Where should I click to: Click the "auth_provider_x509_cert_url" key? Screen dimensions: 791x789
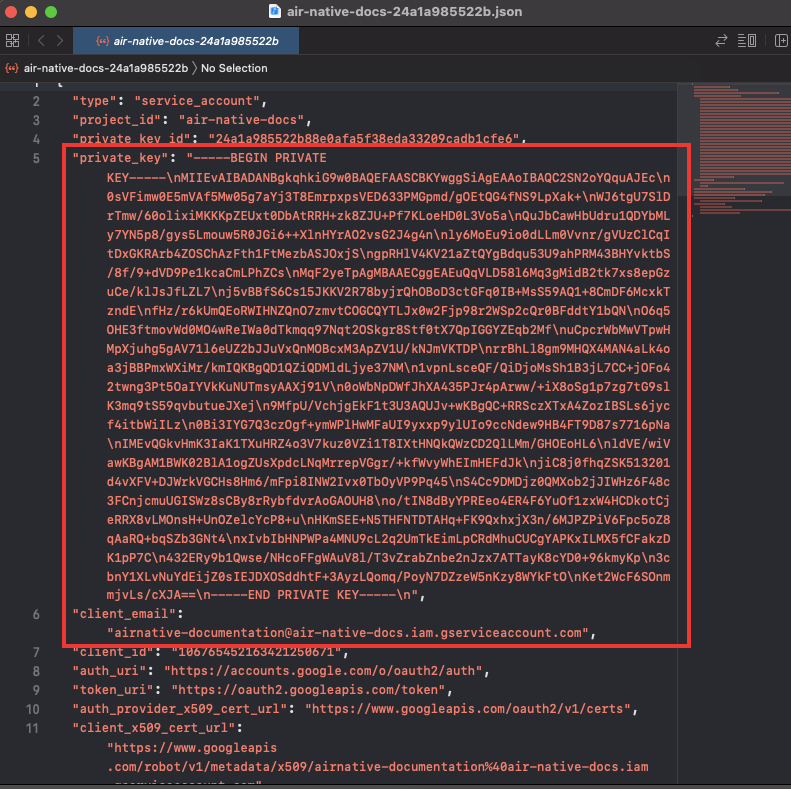pyautogui.click(x=181, y=709)
